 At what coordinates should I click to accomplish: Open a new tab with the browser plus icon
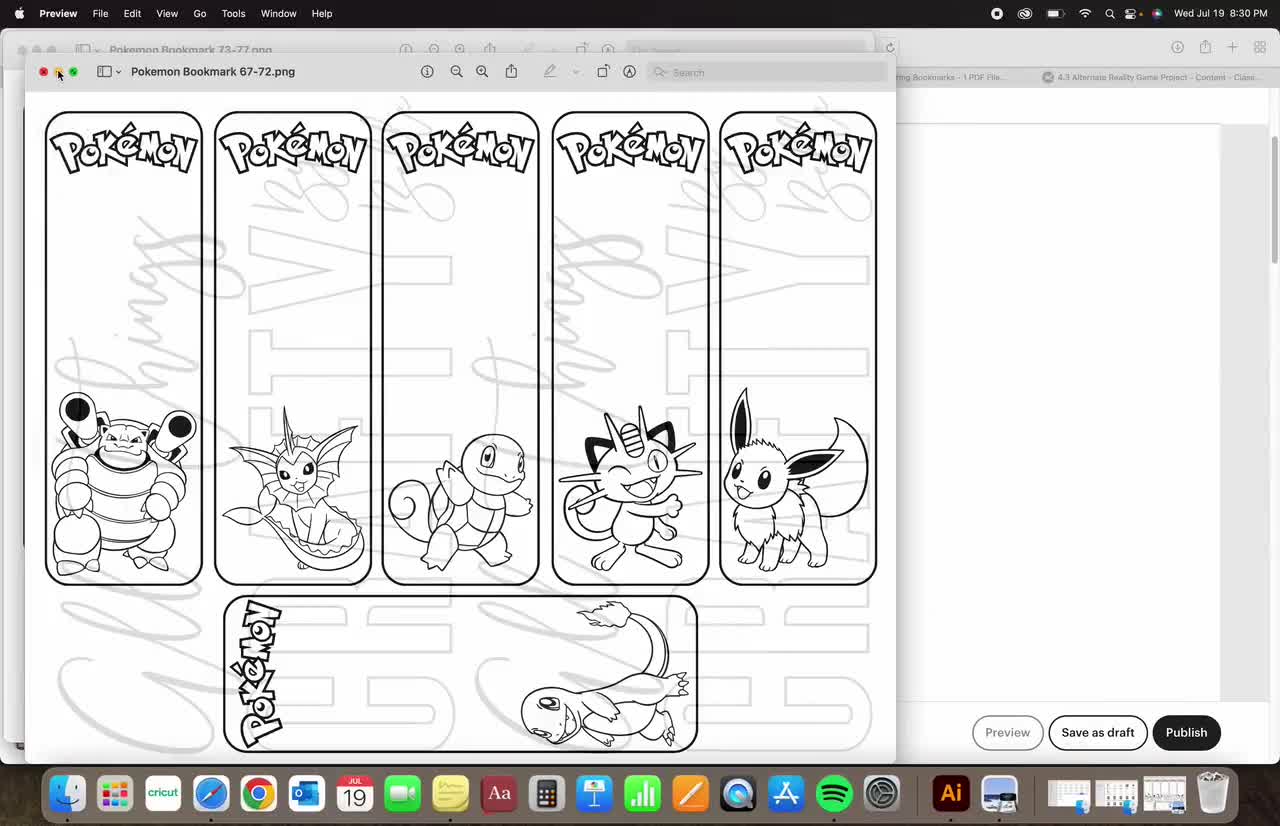click(1232, 47)
